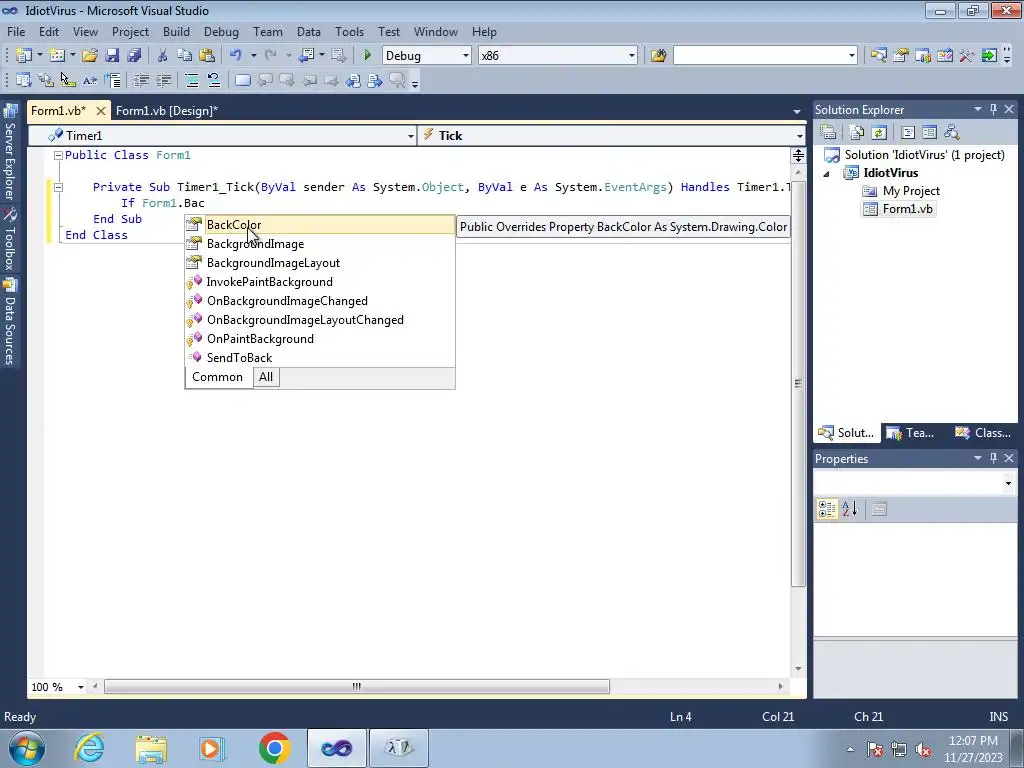Open the Windows Start menu orb
Screen dimensions: 1024x768
coord(27,748)
